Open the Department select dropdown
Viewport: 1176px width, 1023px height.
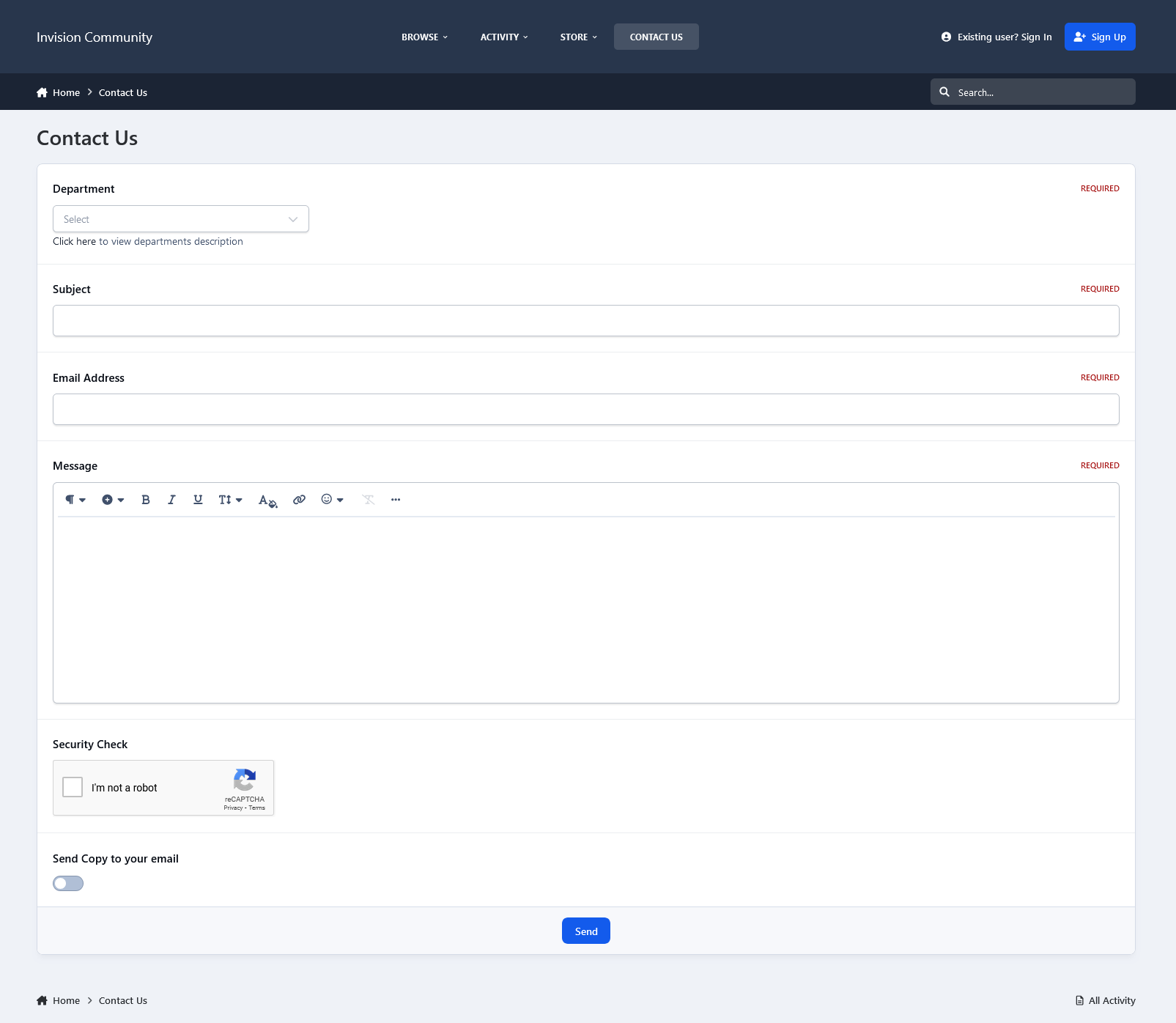coord(181,219)
